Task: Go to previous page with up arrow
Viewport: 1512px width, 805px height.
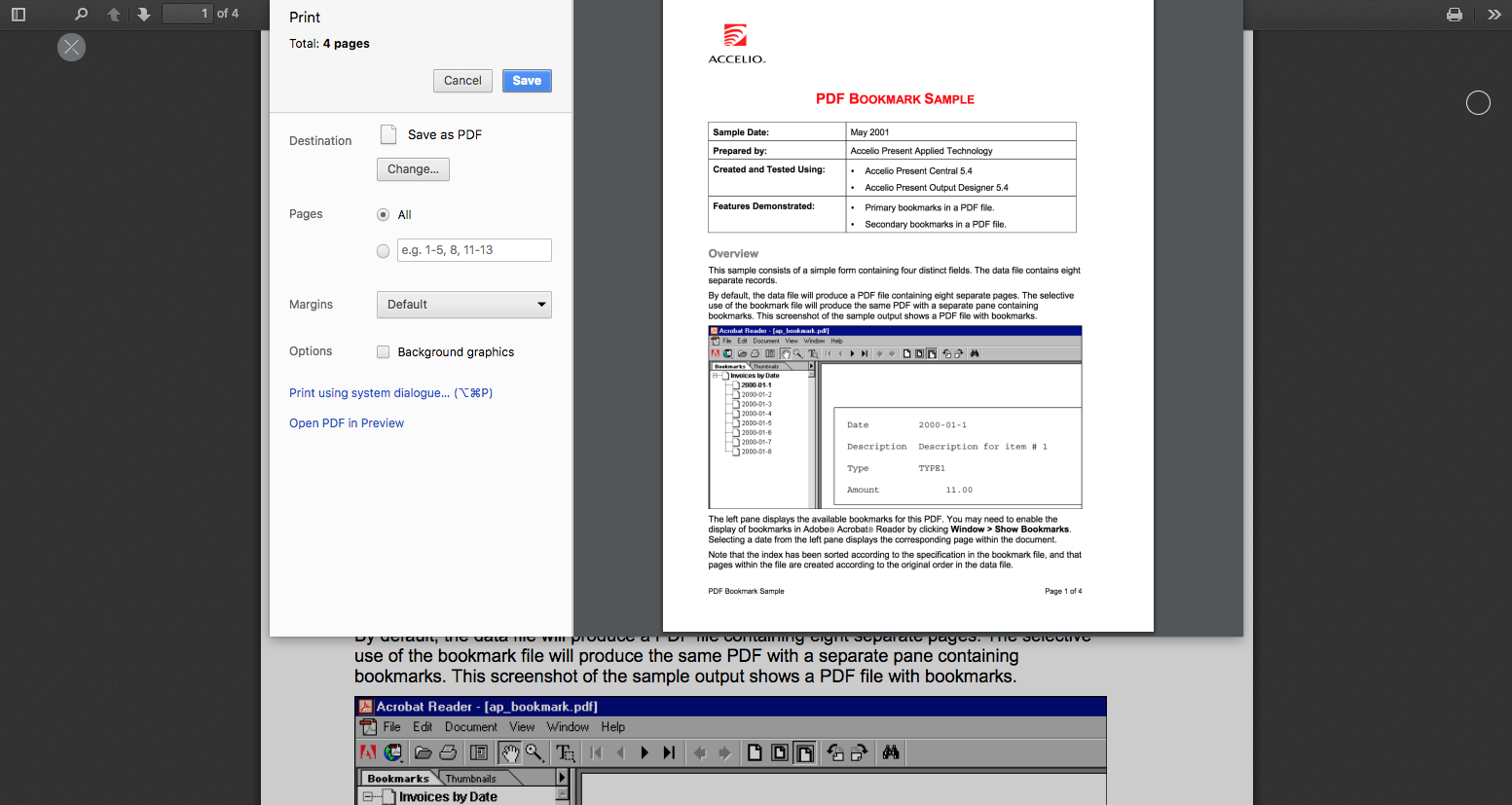Action: click(114, 14)
